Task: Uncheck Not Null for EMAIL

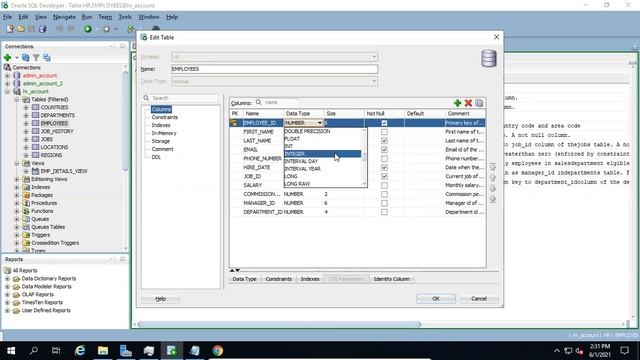Action: point(384,150)
